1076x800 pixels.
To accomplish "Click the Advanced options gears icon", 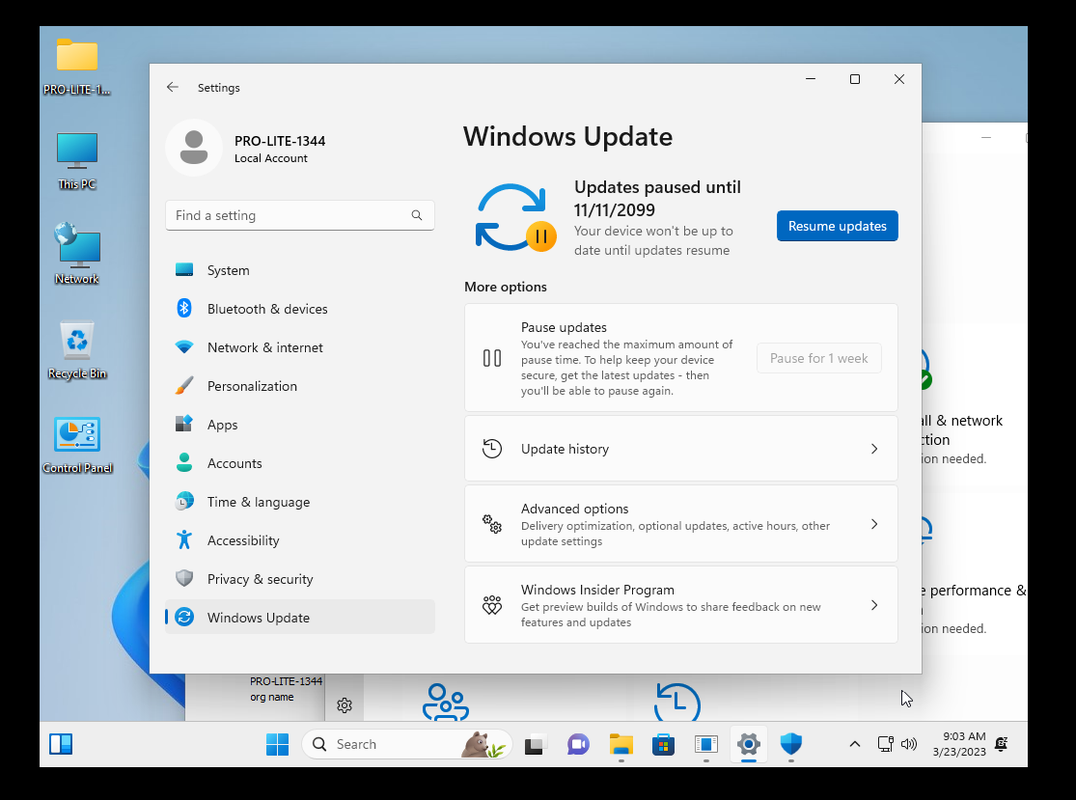I will [x=492, y=524].
